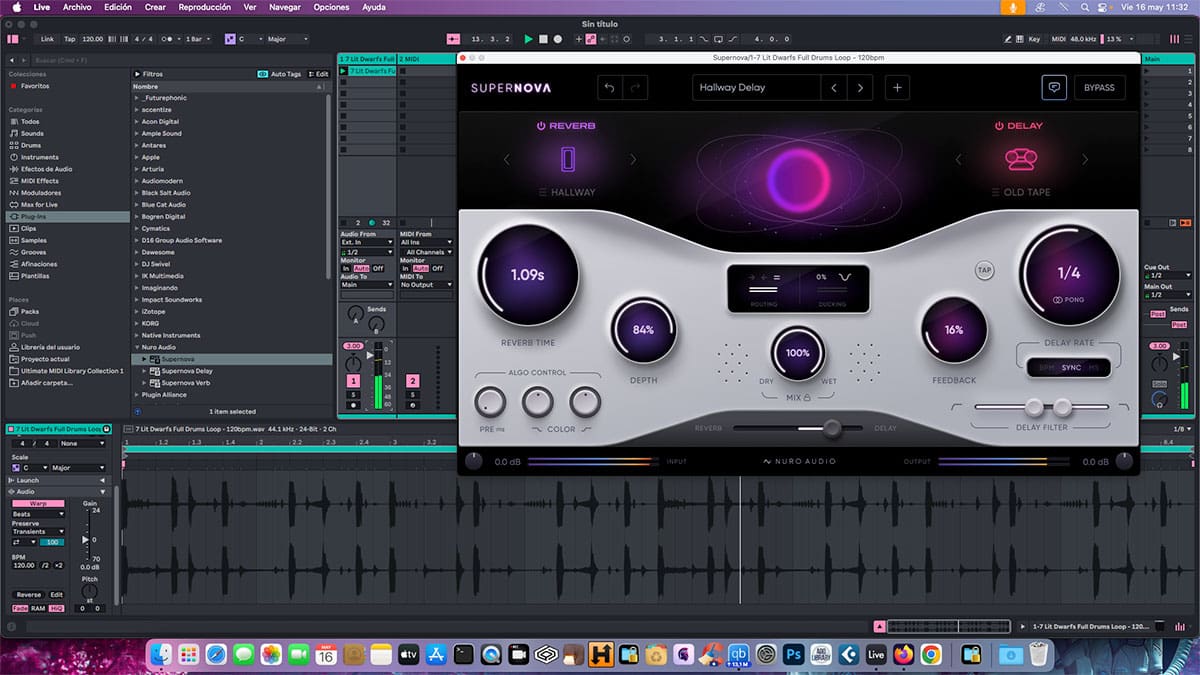The image size is (1200, 675).
Task: Toggle the clip HiQ button
Action: (x=56, y=608)
